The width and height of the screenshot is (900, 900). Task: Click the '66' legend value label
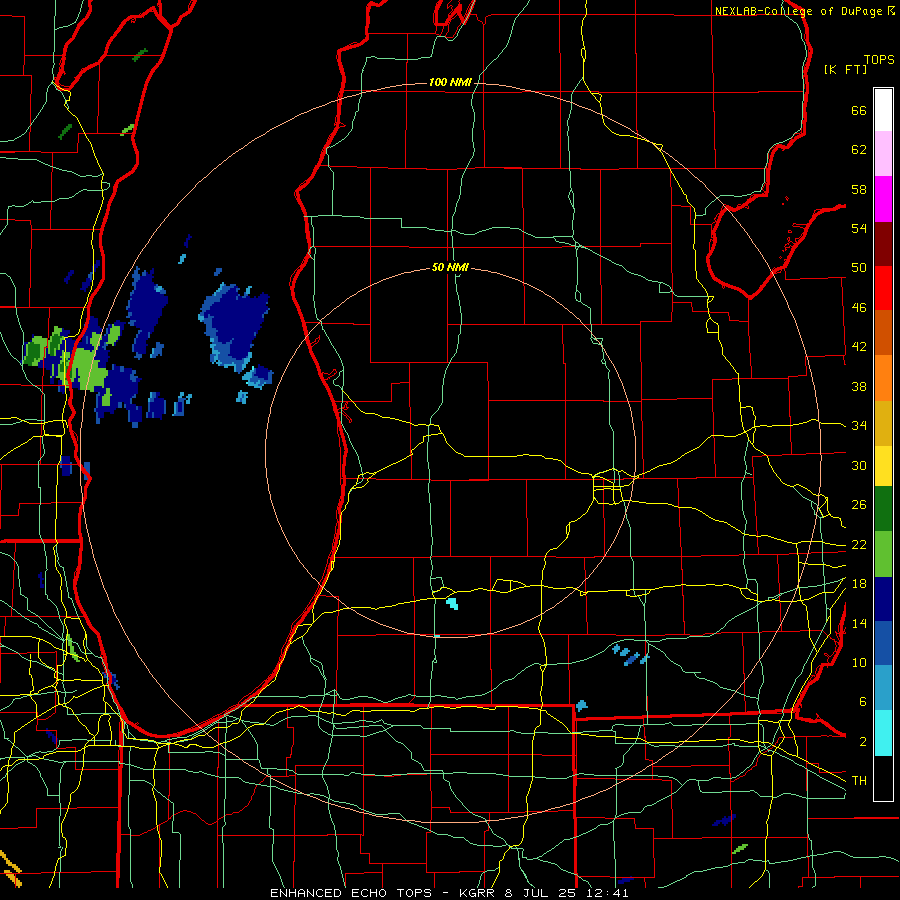[859, 110]
